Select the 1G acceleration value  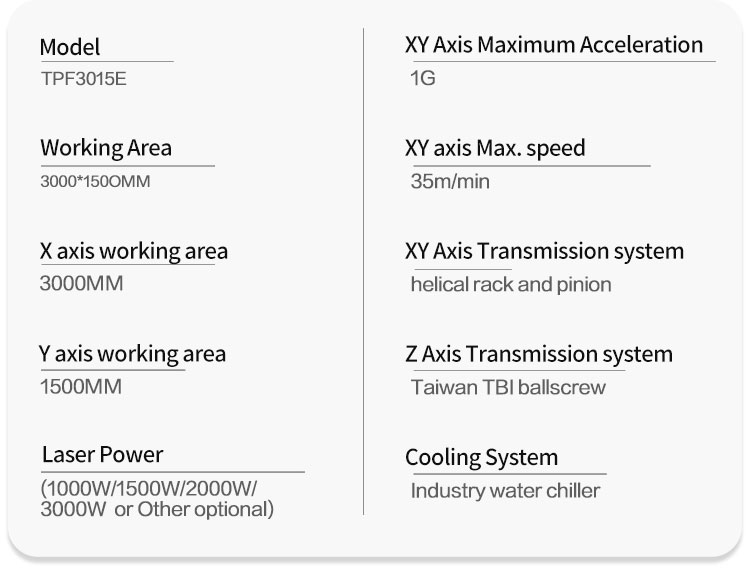point(423,78)
